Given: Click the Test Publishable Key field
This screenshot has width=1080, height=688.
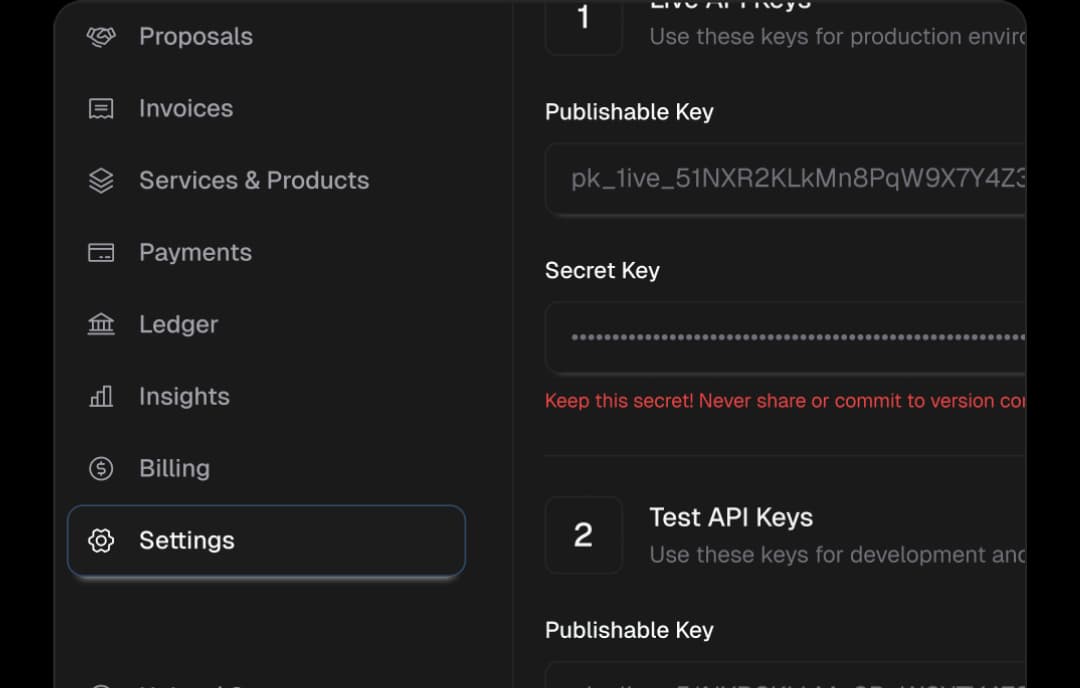Looking at the screenshot, I should tap(790, 676).
